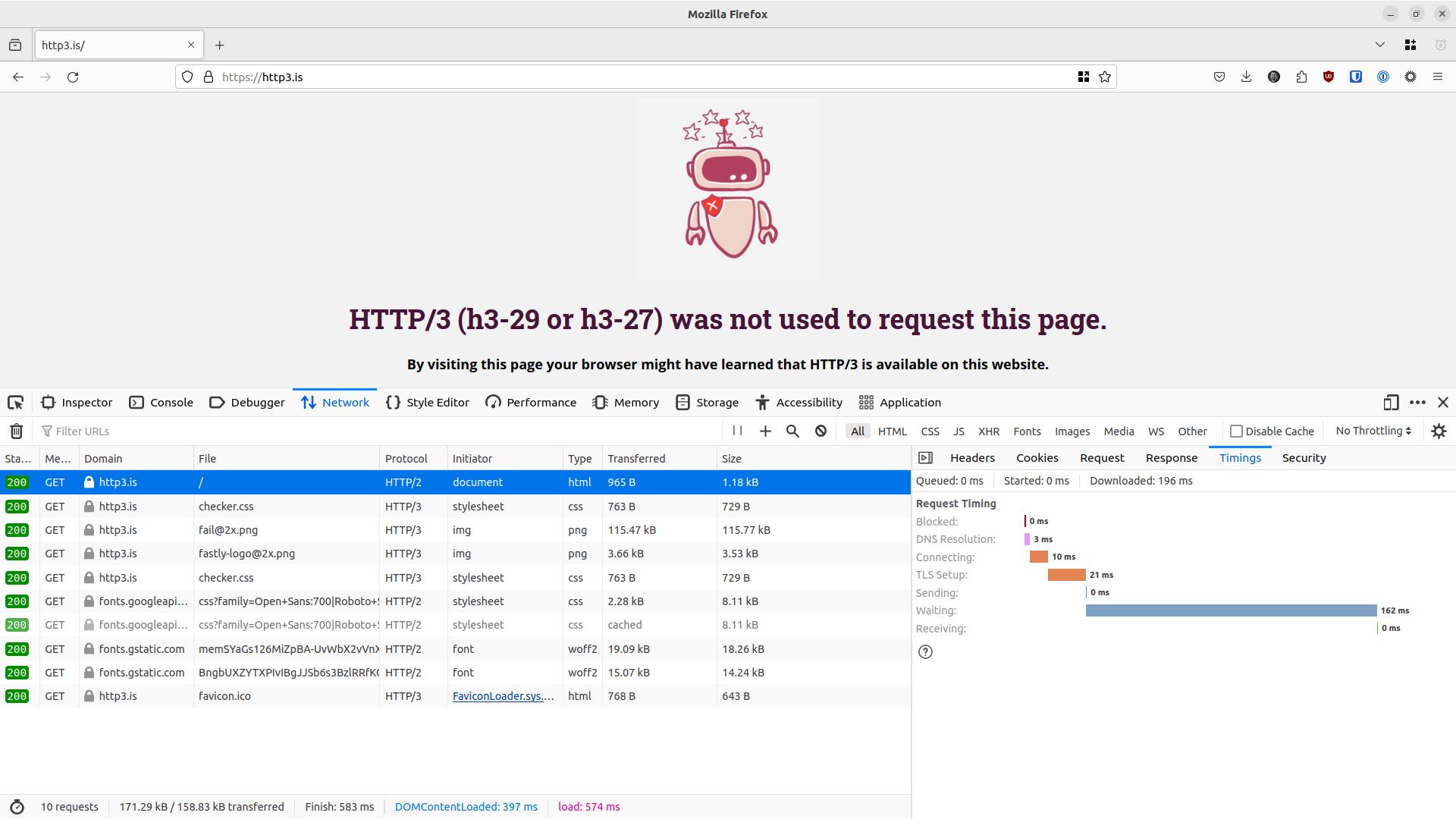
Task: Open the Storage panel
Action: click(x=707, y=403)
